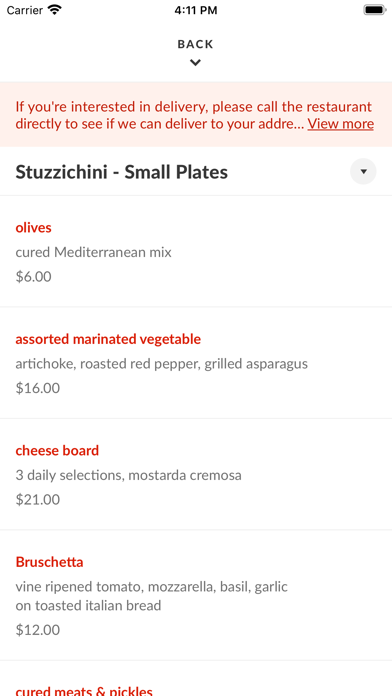This screenshot has width=392, height=696.
Task: Open the menu category dropdown arrow
Action: click(x=363, y=171)
